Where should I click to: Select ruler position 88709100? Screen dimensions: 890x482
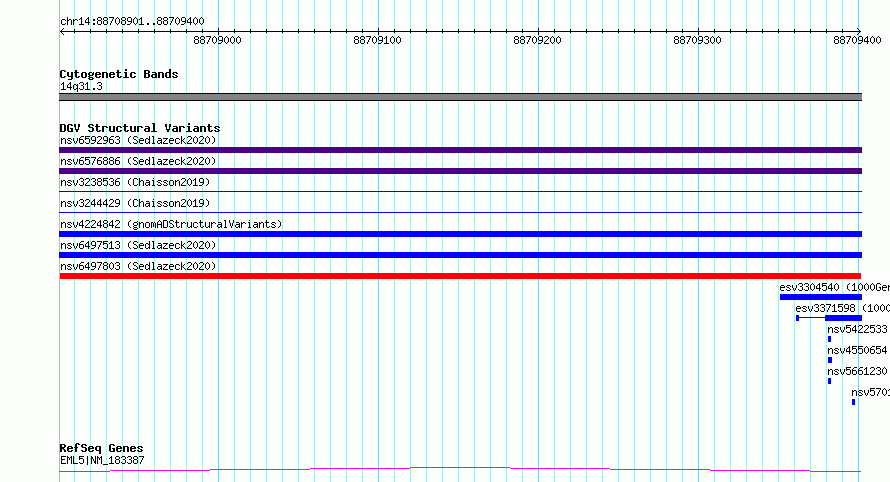point(377,40)
